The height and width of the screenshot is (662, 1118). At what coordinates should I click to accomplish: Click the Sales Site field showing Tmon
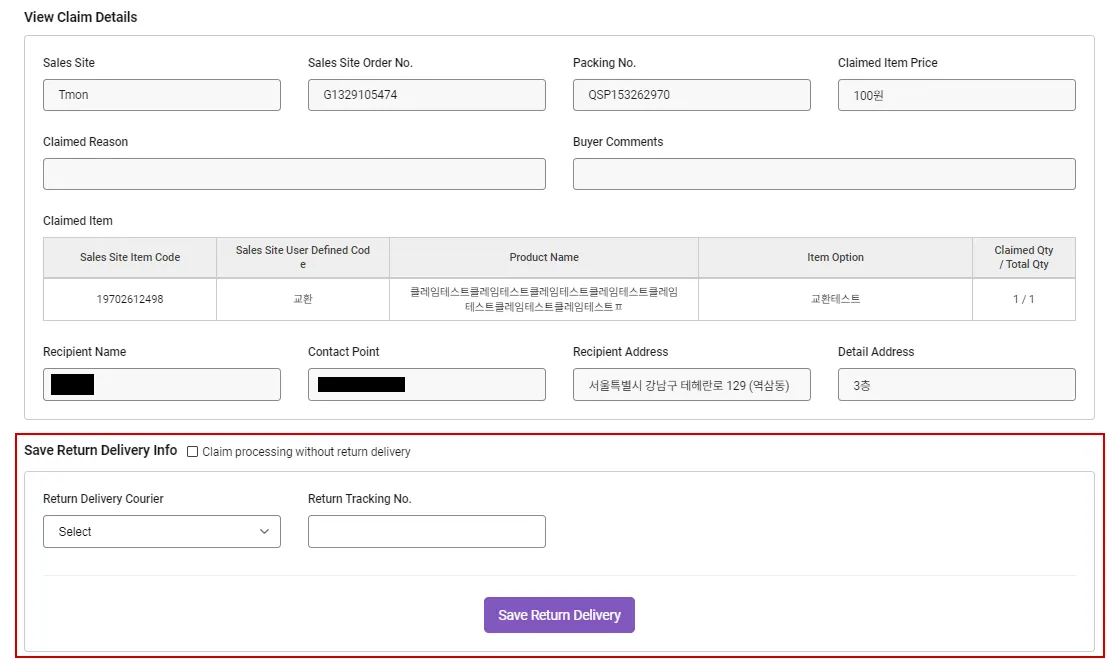point(161,95)
